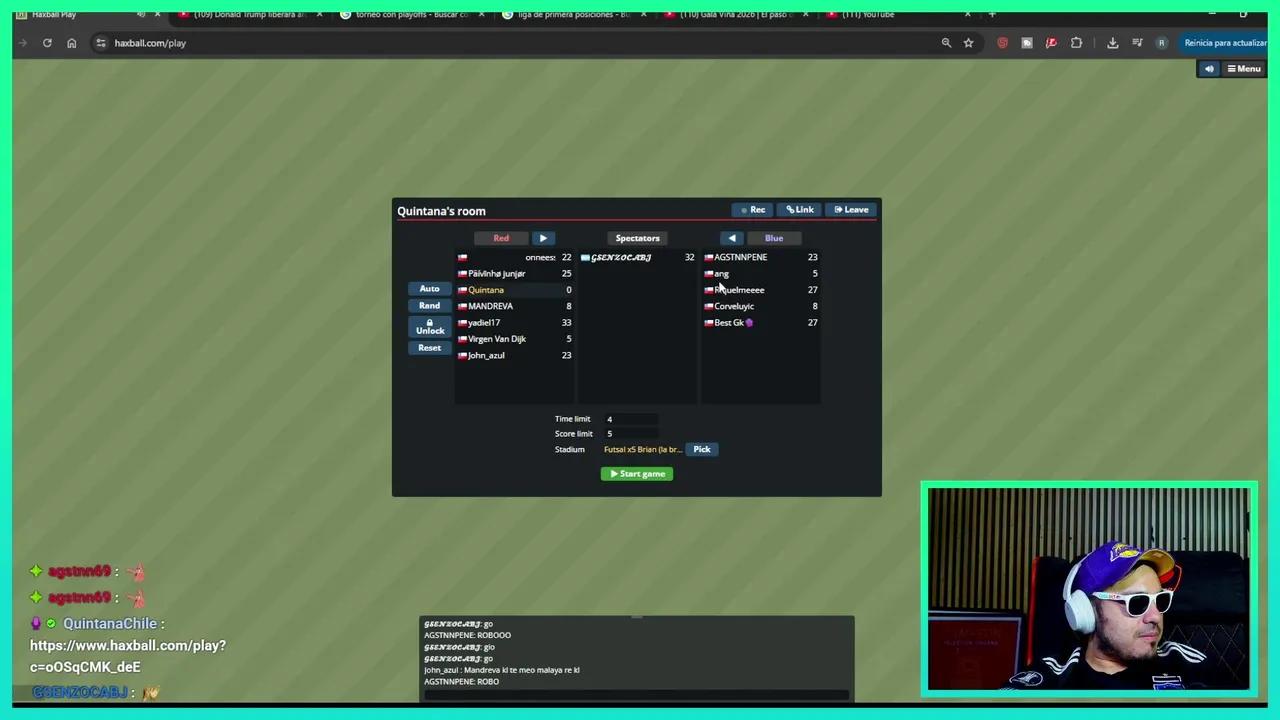Click the Red team color label
The image size is (1280, 720).
point(501,238)
